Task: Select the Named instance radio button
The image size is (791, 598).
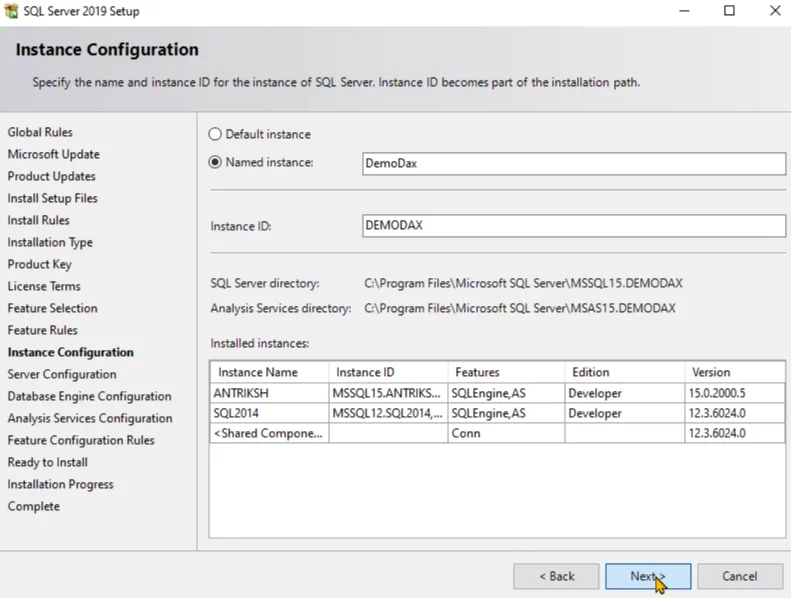Action: click(x=215, y=162)
